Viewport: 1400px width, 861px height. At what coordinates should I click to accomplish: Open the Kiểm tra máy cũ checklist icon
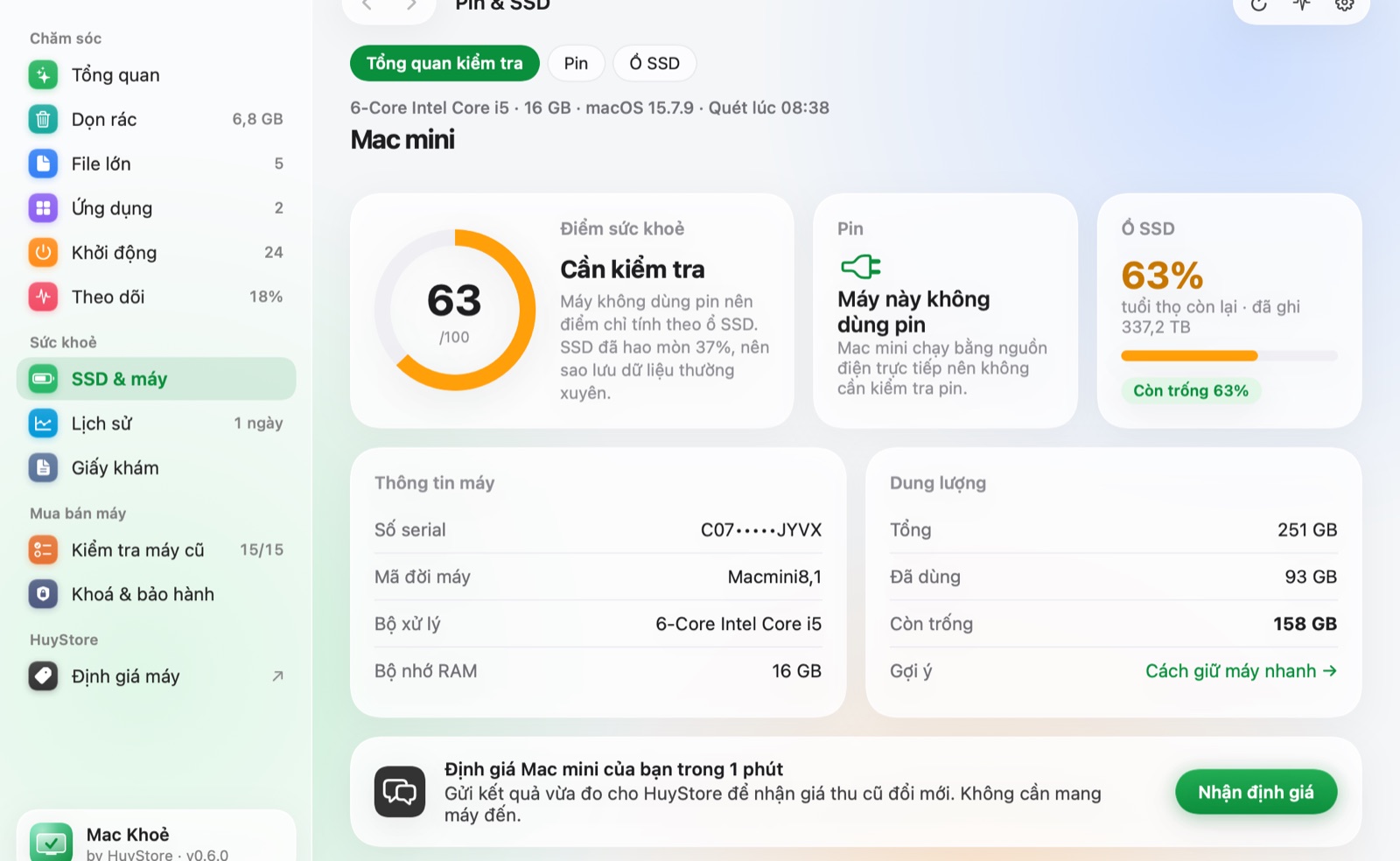43,550
